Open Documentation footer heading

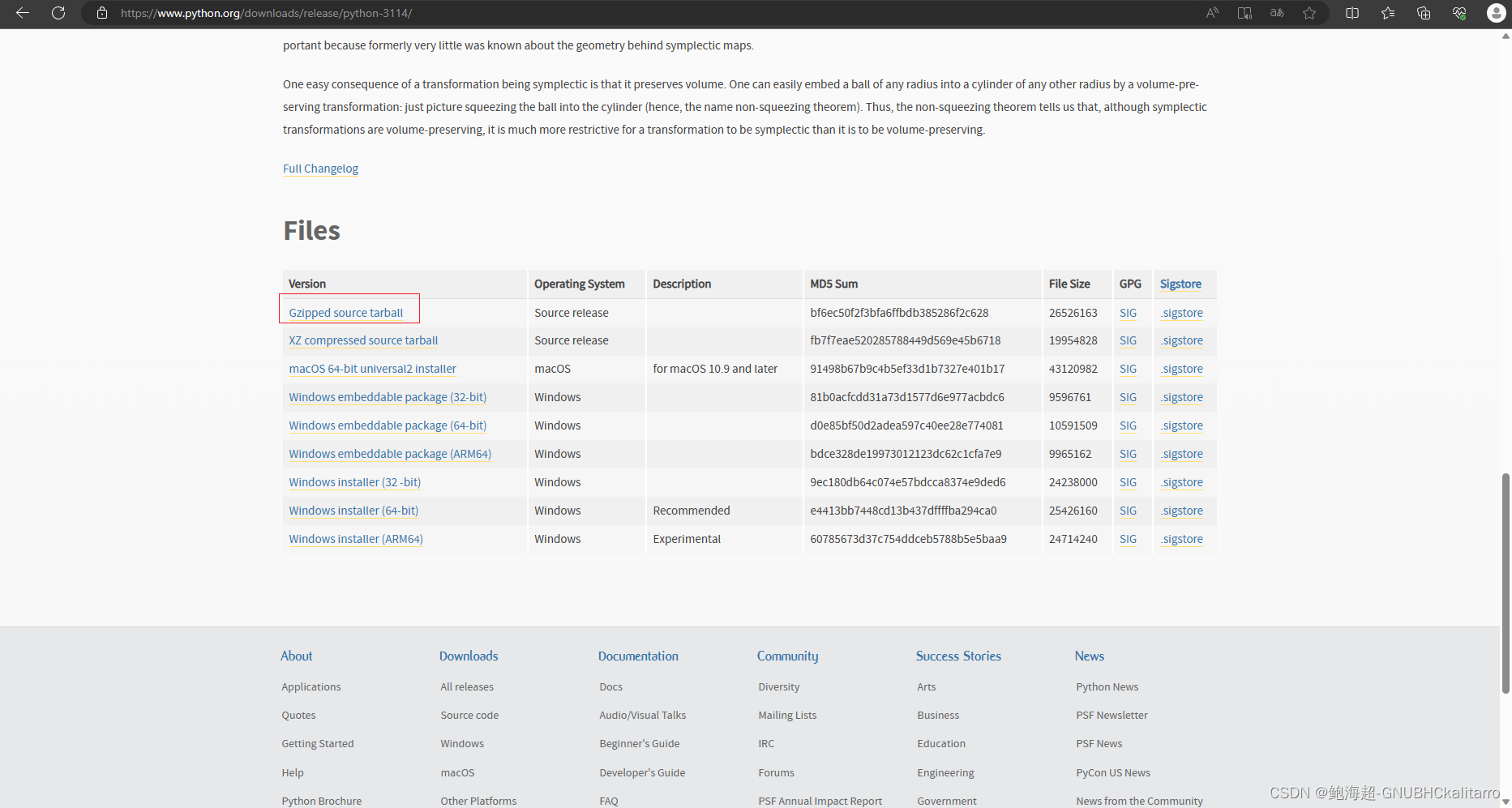(638, 656)
